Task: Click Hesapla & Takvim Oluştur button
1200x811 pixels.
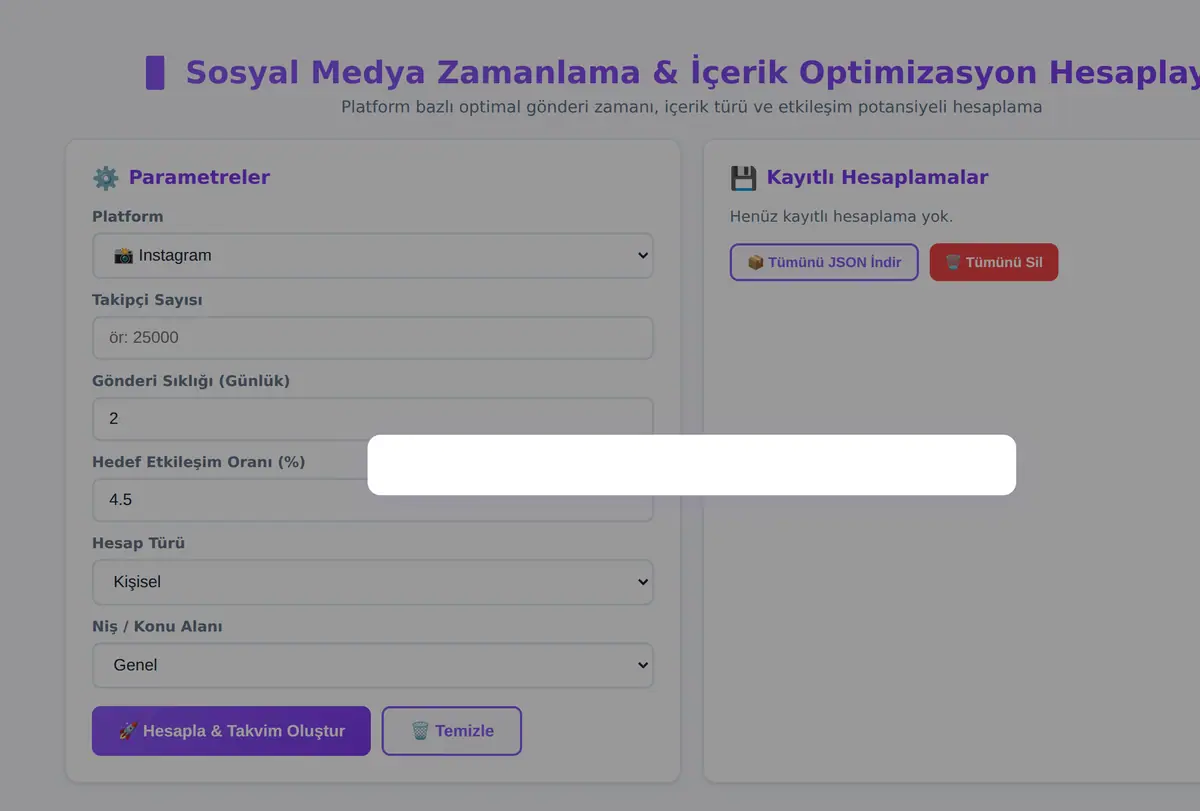Action: coord(231,731)
